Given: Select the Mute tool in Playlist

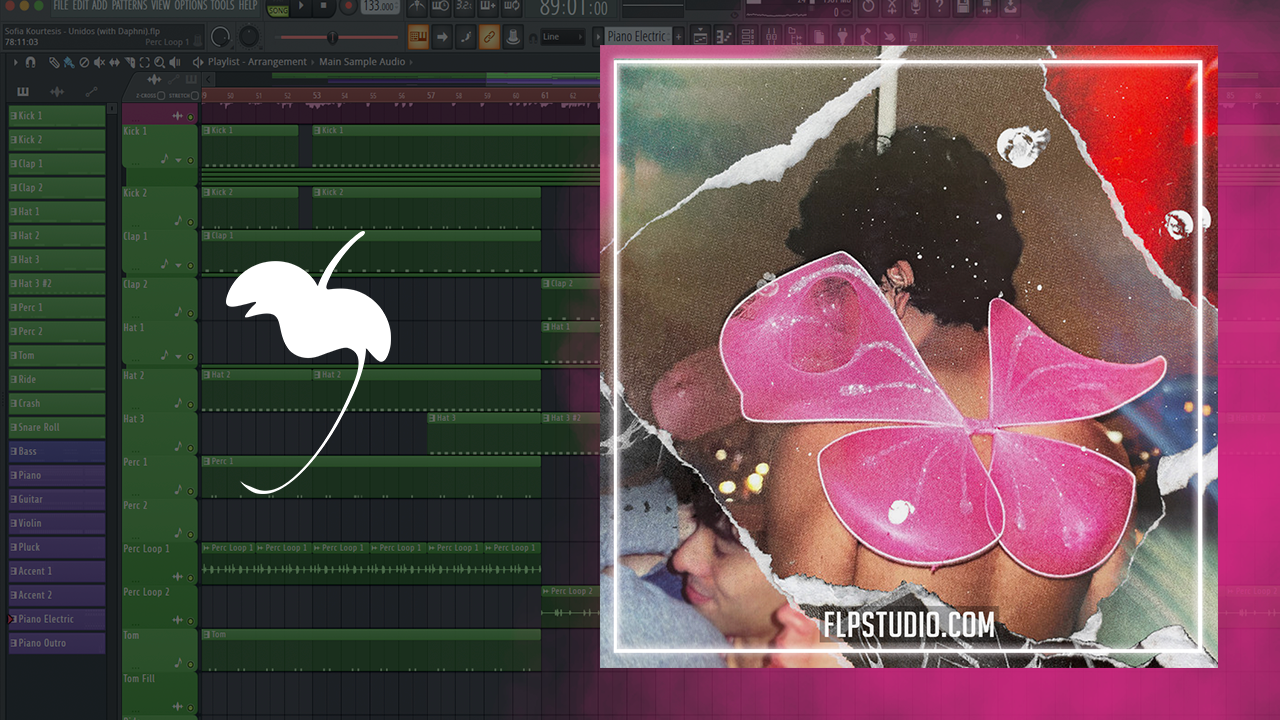Looking at the screenshot, I should pos(99,62).
